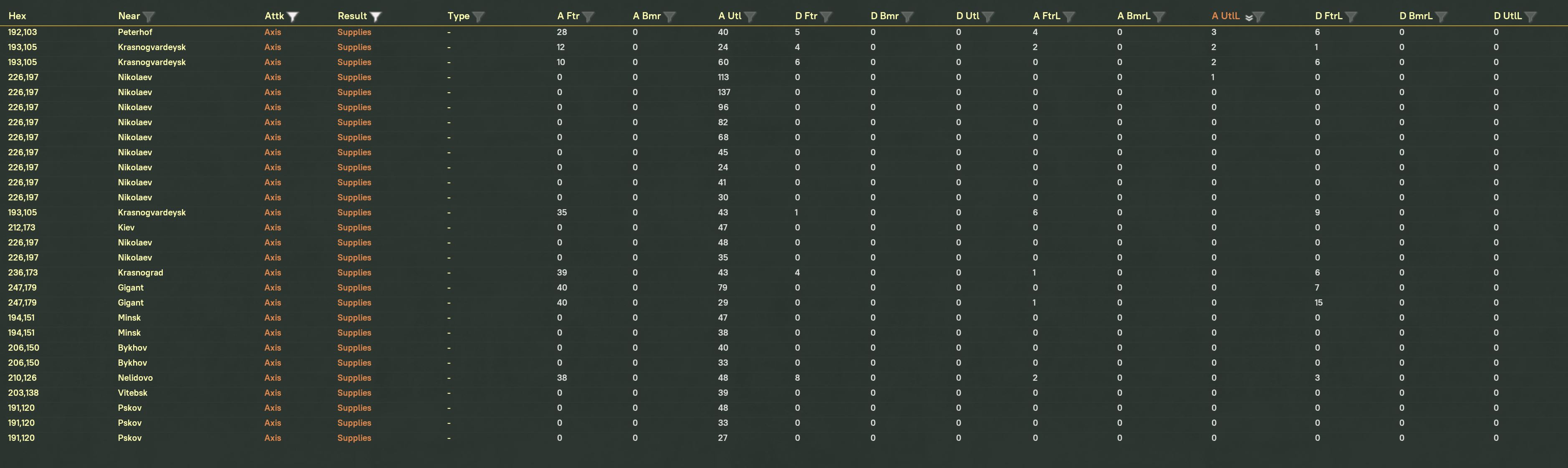
Task: Filter the A Ftr column
Action: click(x=588, y=16)
